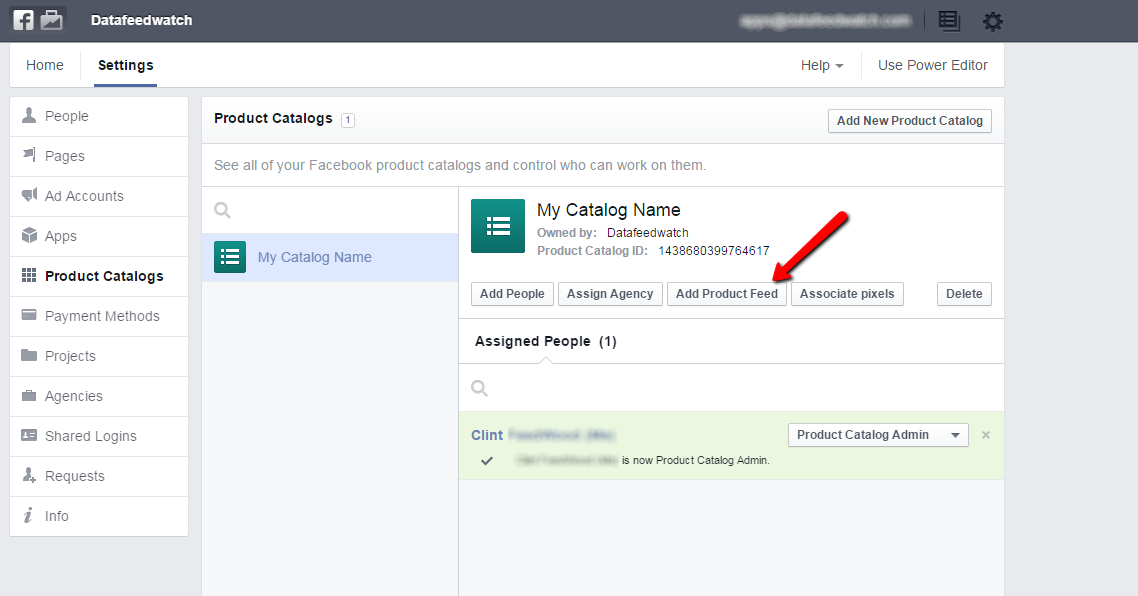Click the Use Power Editor link
The height and width of the screenshot is (596, 1138).
(933, 65)
